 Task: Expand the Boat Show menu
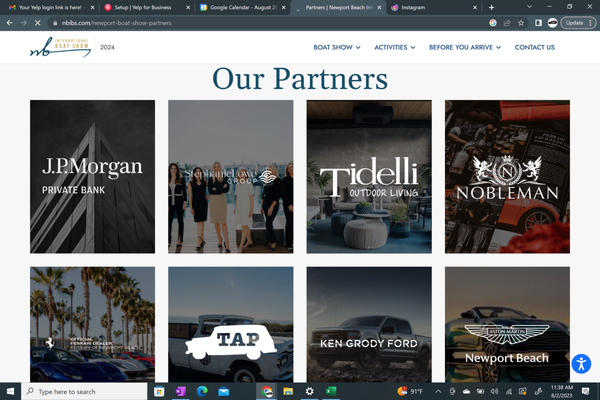337,47
